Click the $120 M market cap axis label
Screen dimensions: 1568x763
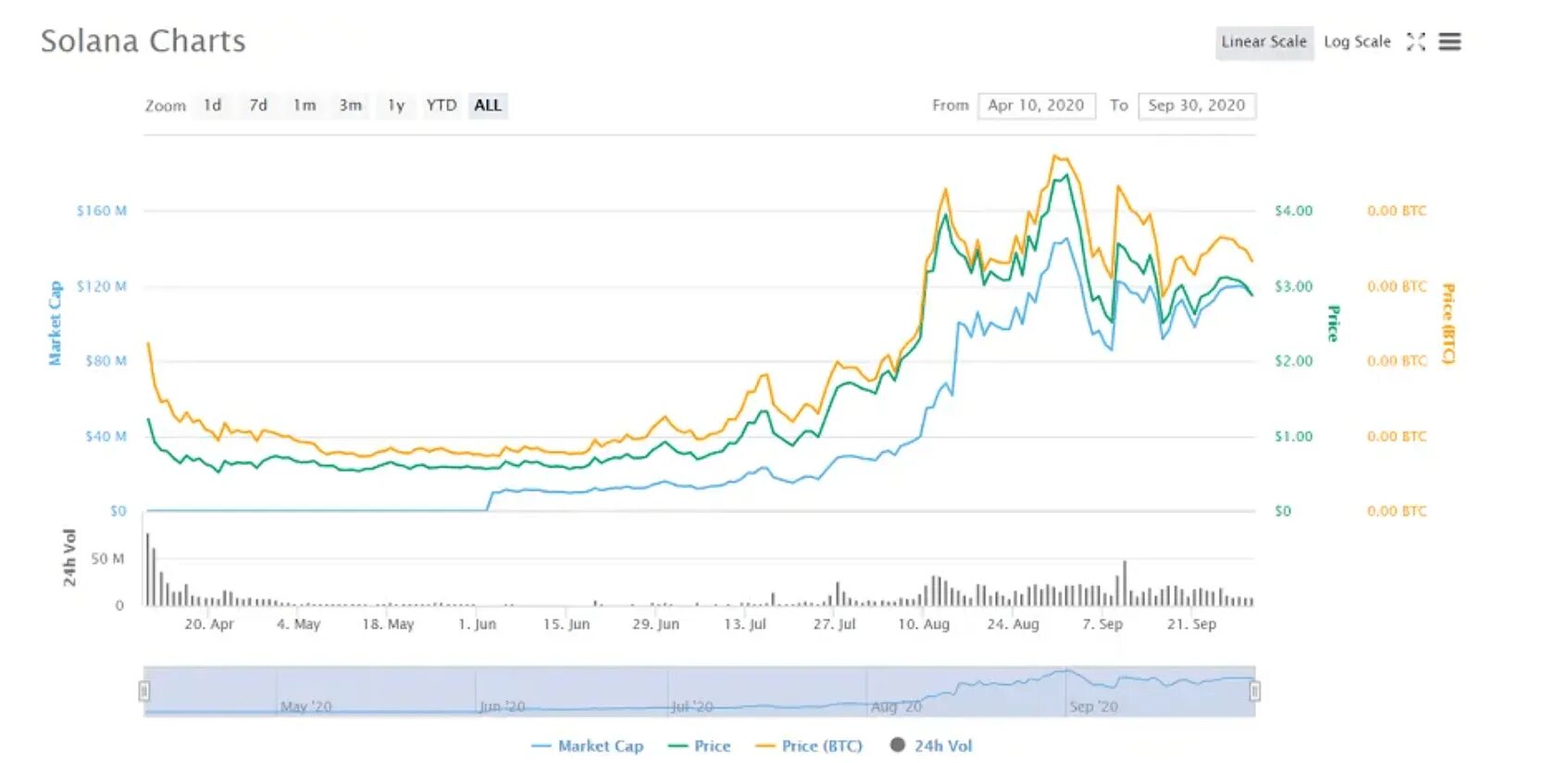(x=102, y=286)
